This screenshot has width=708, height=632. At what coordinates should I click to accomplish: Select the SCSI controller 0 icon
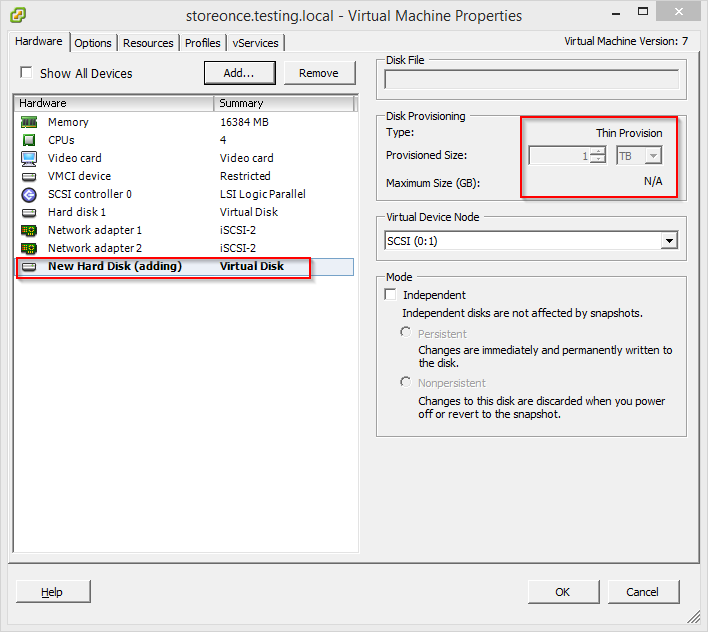(29, 194)
